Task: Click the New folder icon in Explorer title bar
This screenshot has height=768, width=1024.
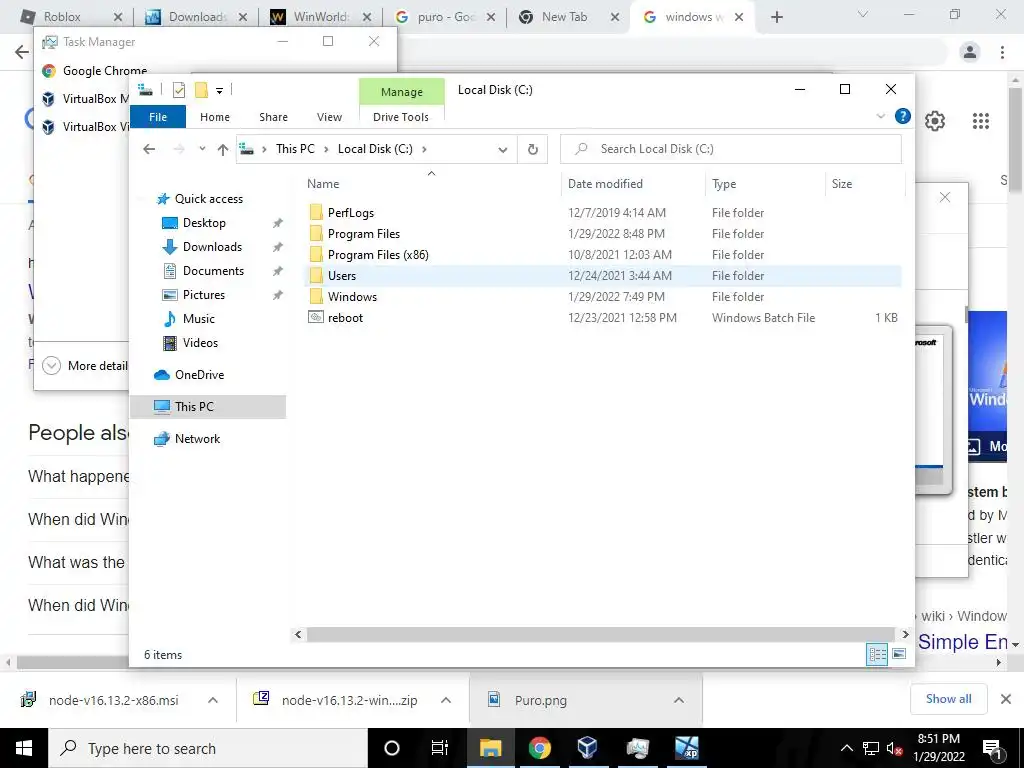Action: pyautogui.click(x=201, y=90)
